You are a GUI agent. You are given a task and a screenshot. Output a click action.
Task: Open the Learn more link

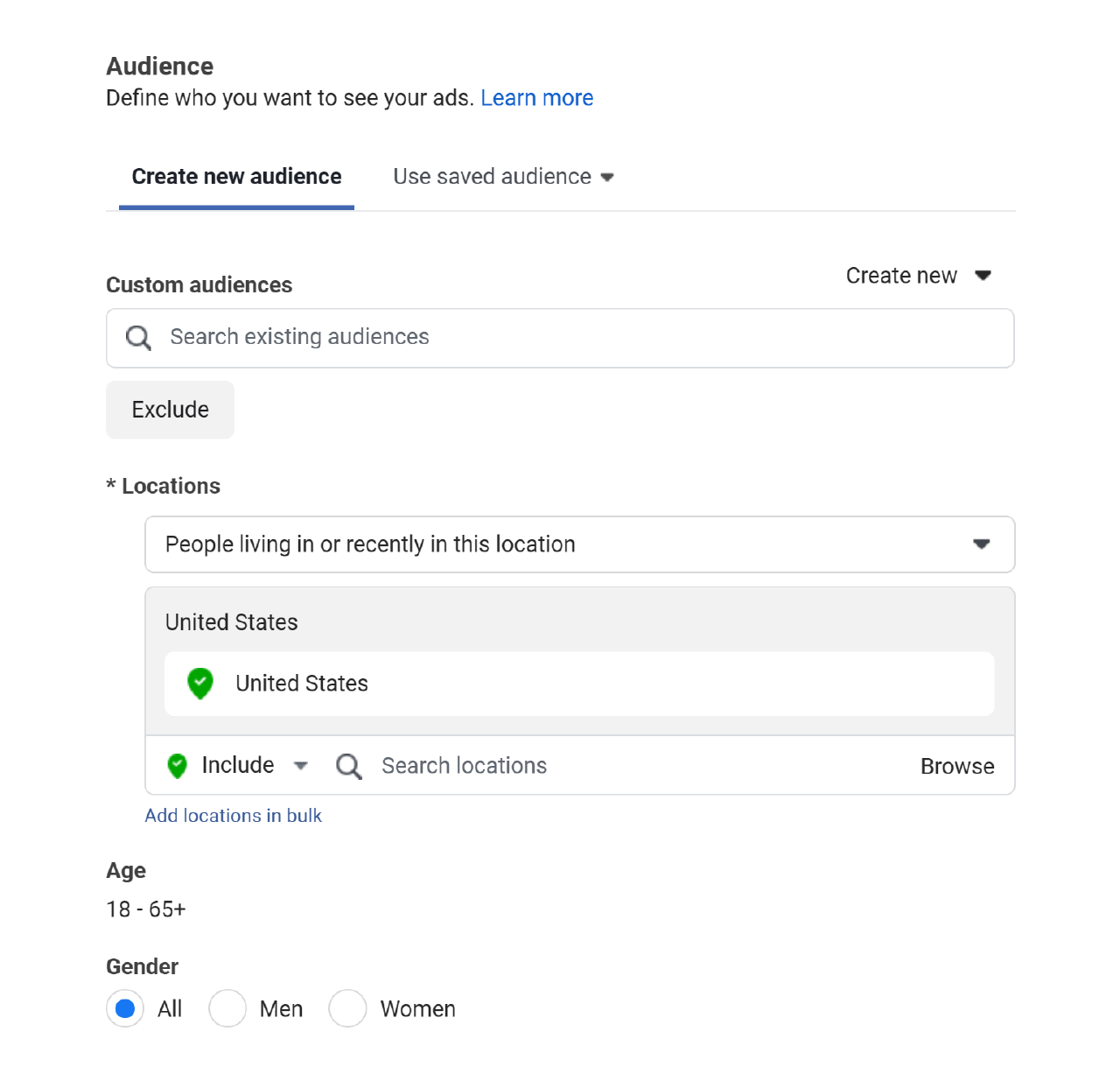tap(536, 98)
